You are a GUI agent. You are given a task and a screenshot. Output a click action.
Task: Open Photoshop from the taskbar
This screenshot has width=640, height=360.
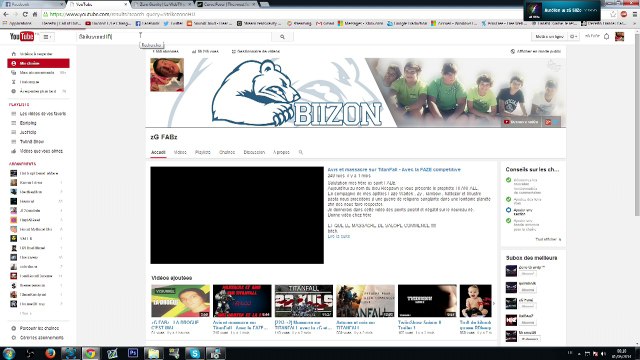(133, 353)
